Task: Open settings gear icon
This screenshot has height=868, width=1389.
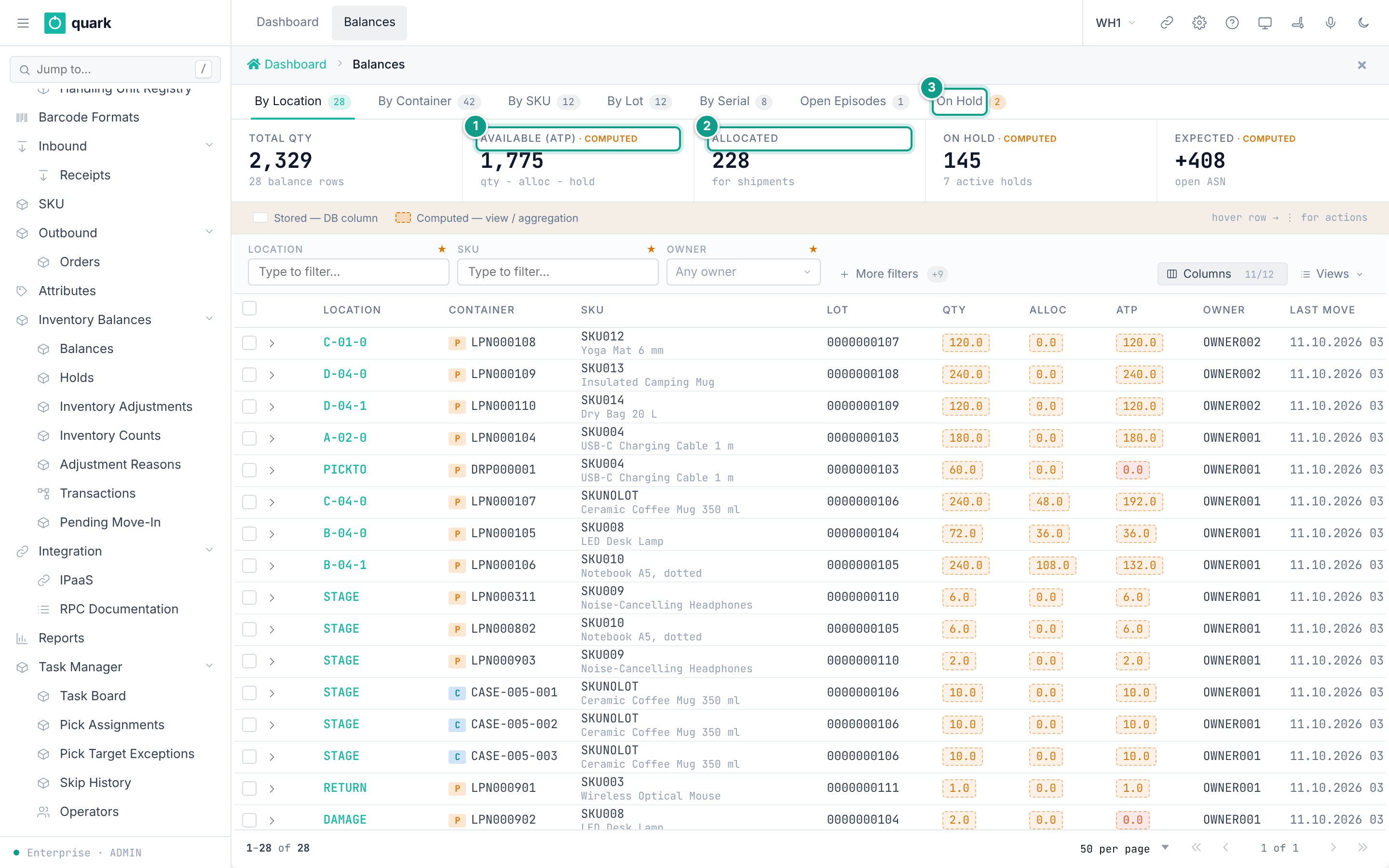Action: (x=1199, y=23)
